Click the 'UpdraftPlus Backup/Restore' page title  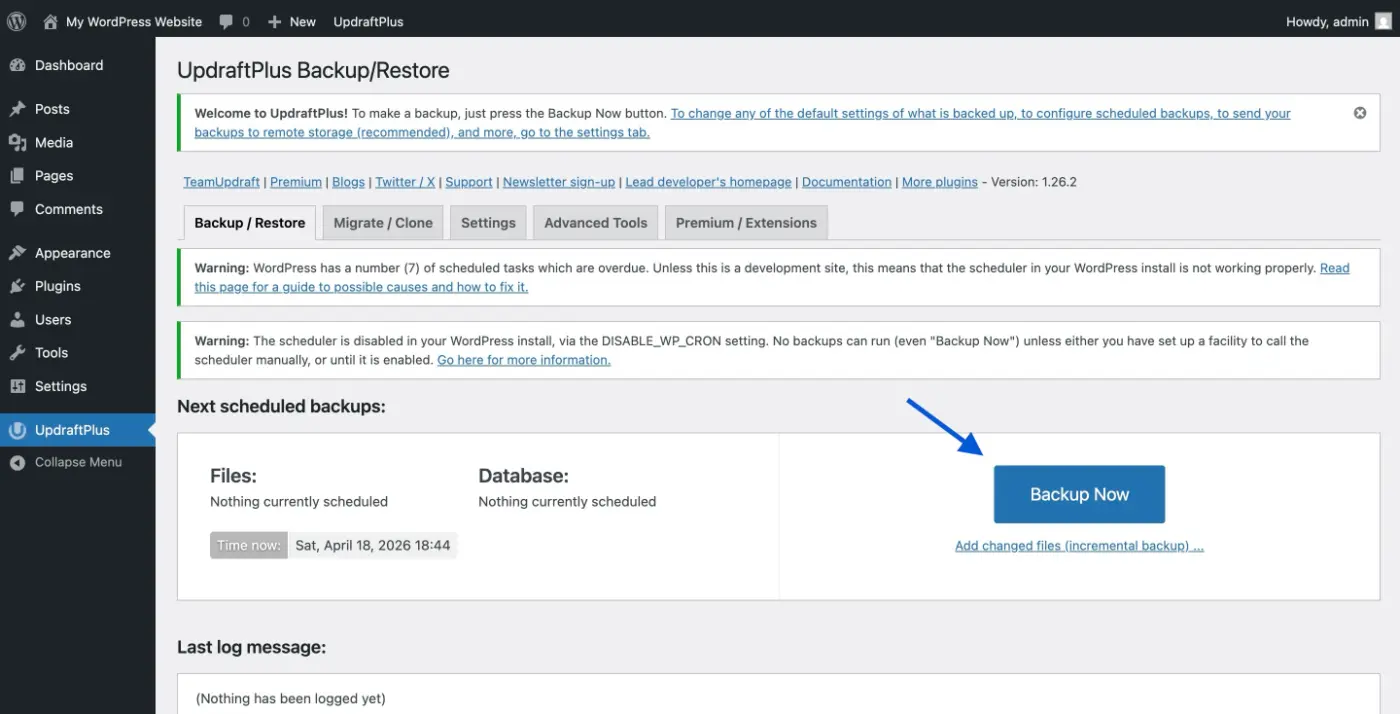click(x=313, y=70)
